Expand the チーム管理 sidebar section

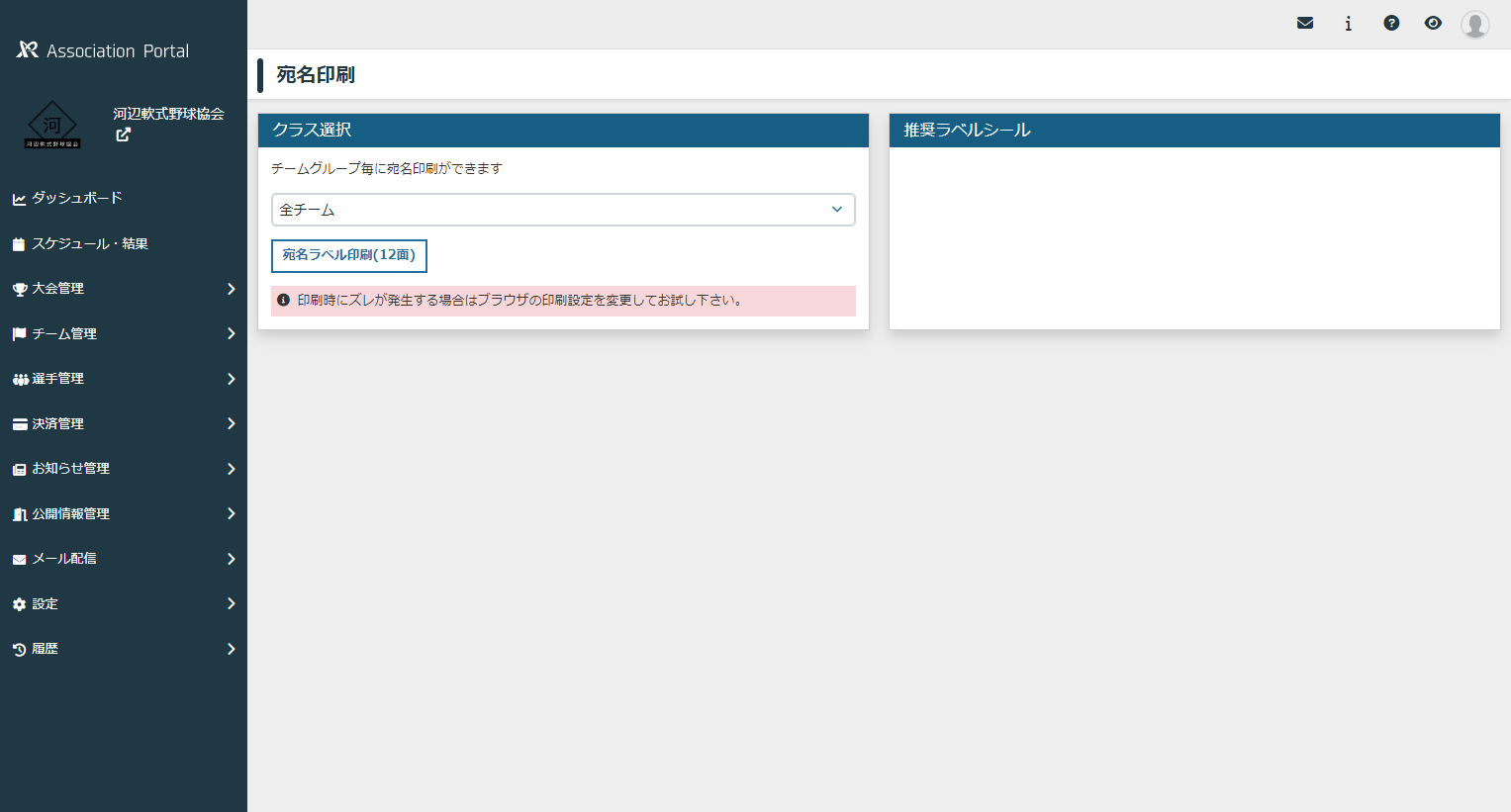click(124, 333)
